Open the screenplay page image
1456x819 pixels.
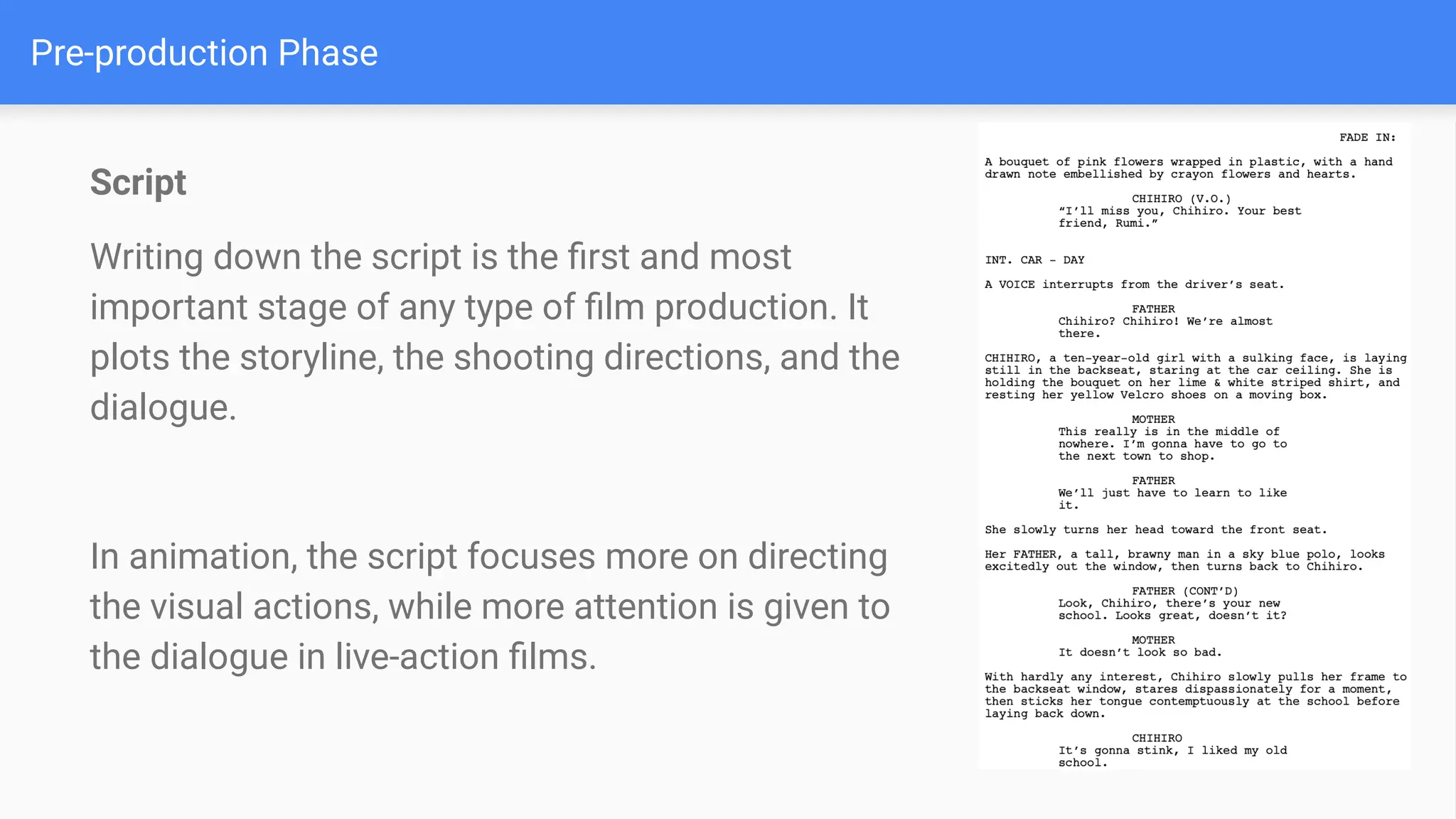[1194, 446]
